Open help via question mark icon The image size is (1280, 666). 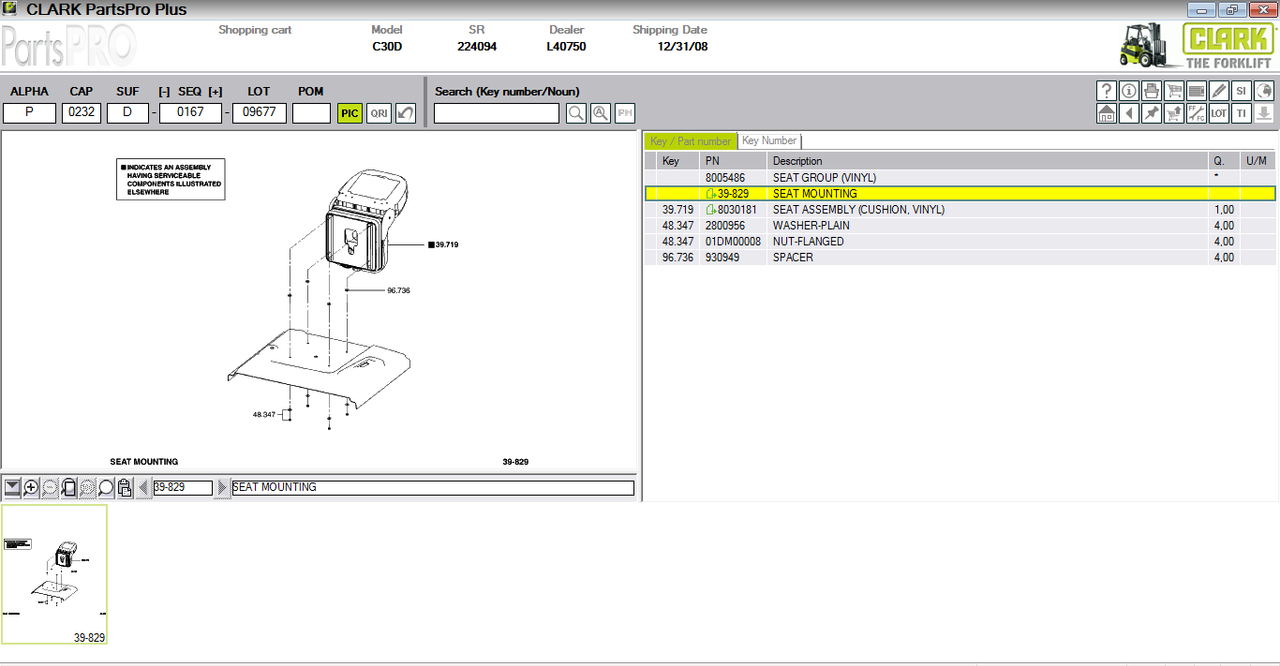(x=1107, y=91)
